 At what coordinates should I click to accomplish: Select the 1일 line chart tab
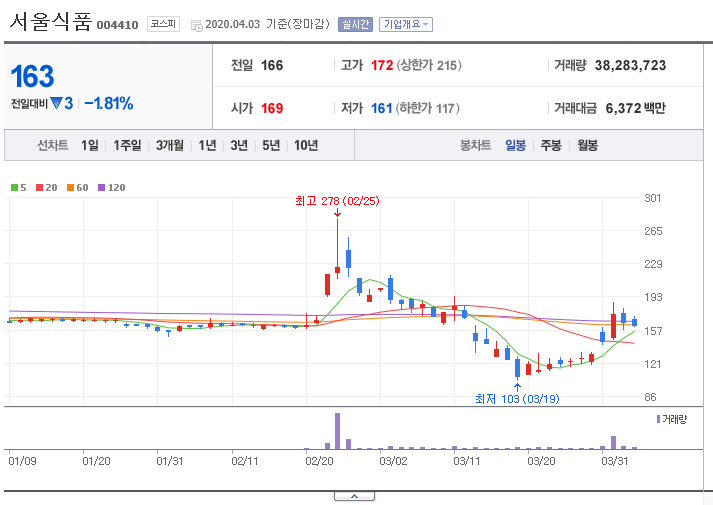tap(90, 145)
